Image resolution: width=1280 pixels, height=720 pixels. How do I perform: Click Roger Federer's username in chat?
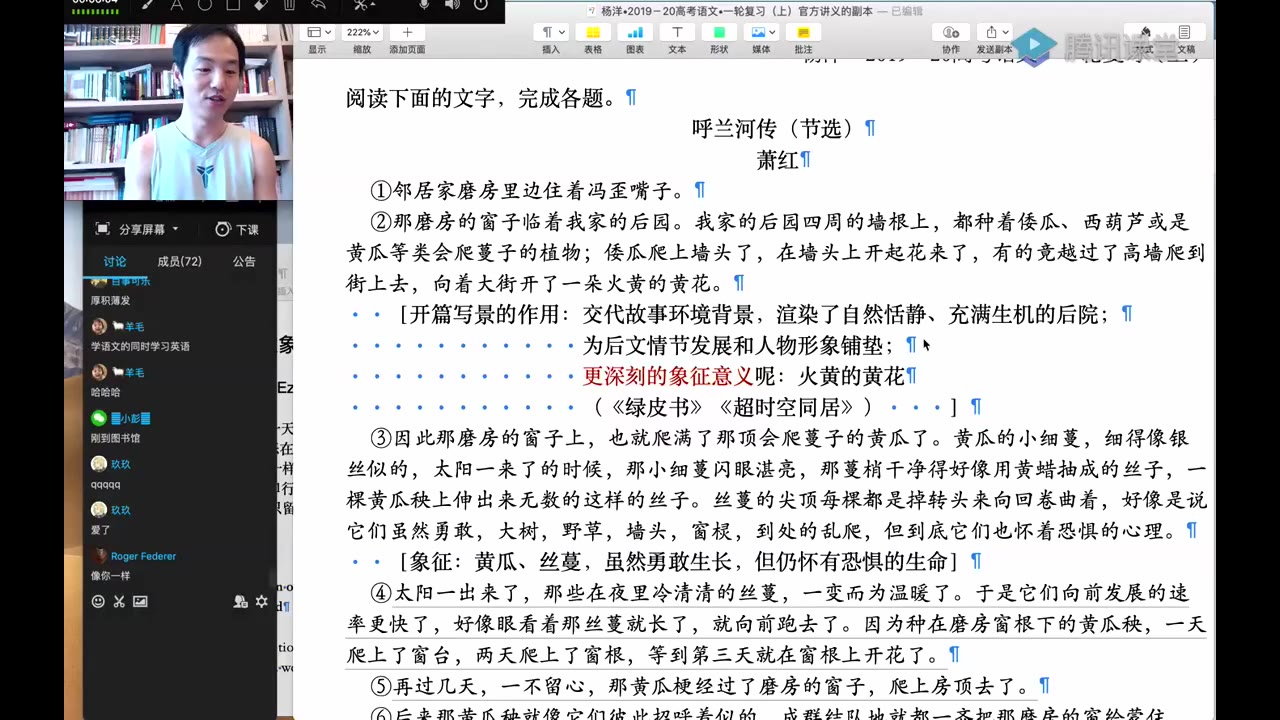pos(143,556)
